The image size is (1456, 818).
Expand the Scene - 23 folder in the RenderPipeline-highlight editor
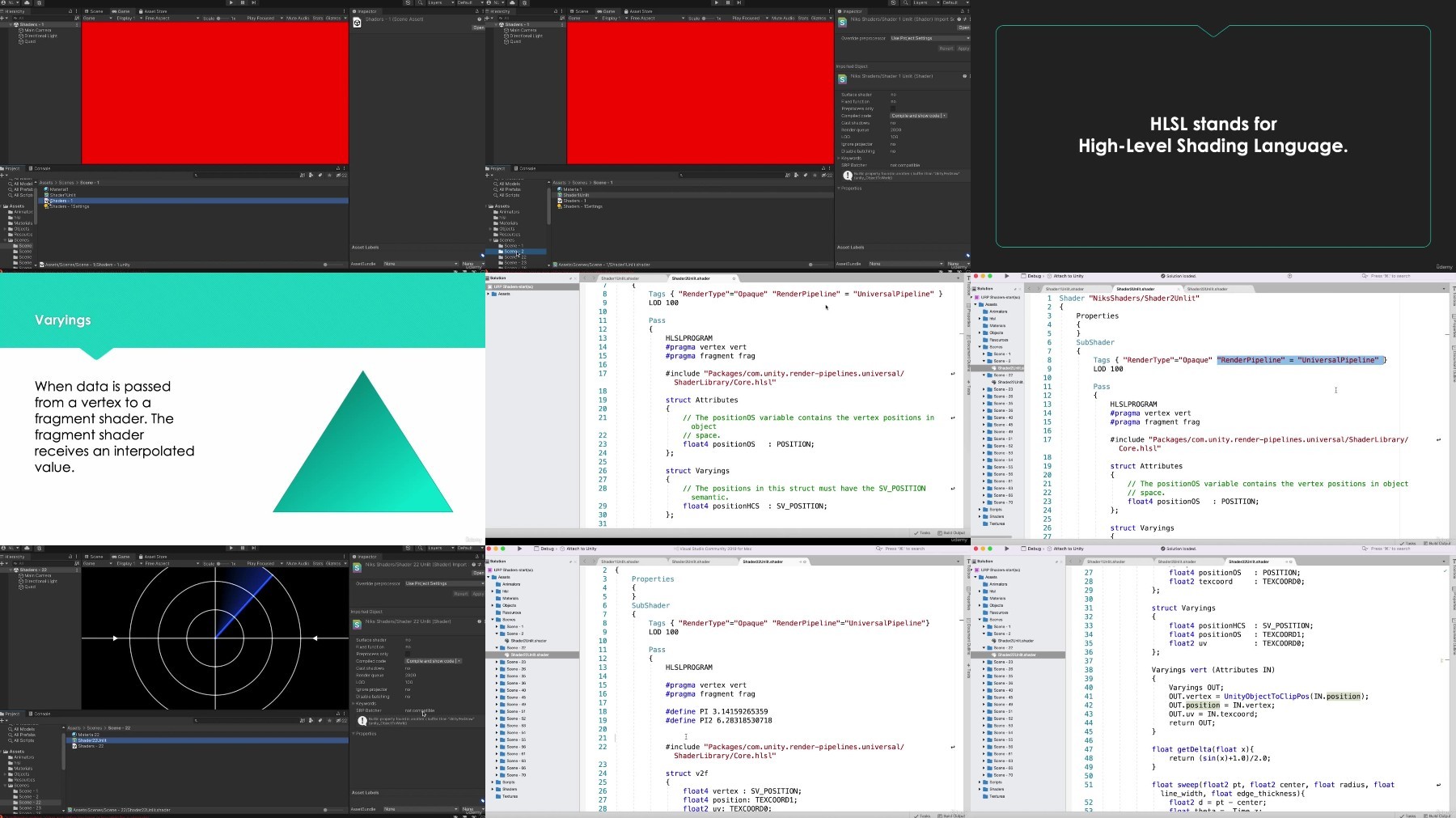[x=984, y=389]
